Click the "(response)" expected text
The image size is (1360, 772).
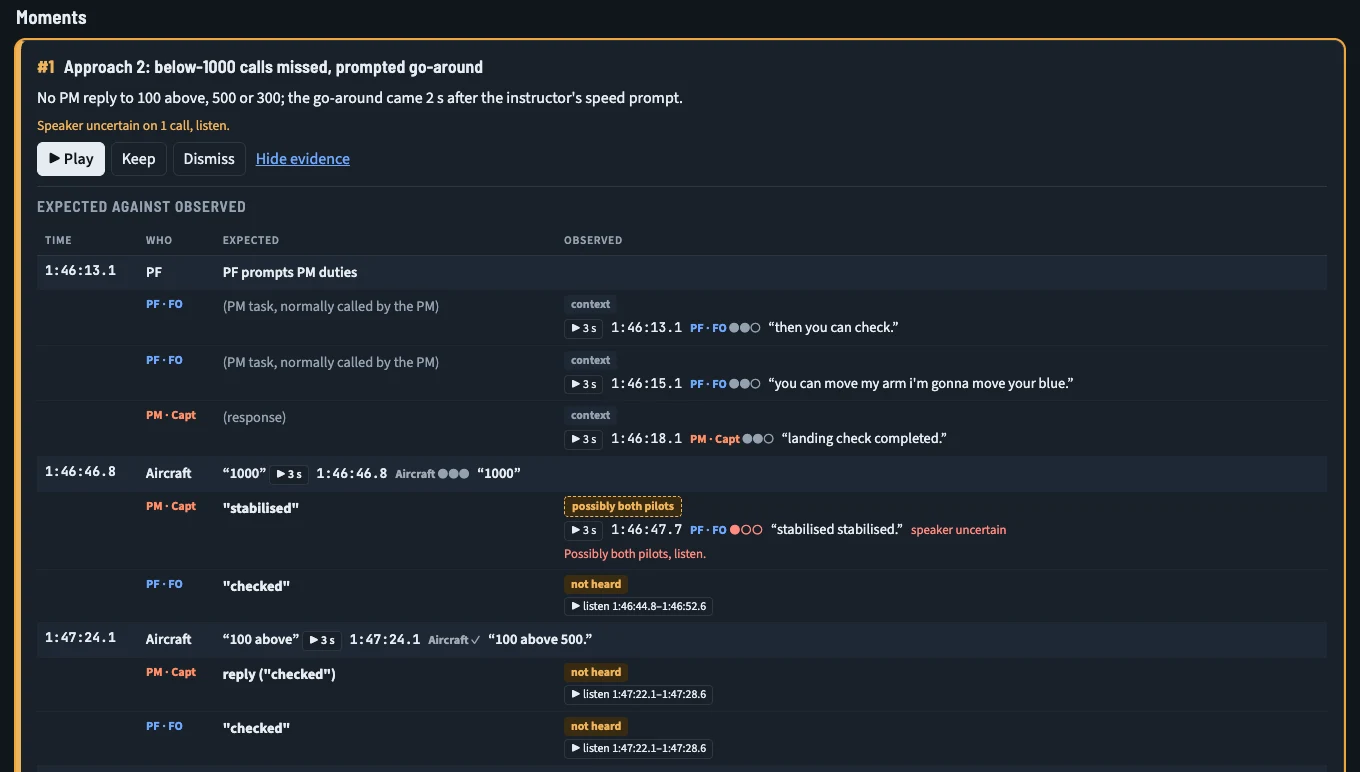click(254, 418)
